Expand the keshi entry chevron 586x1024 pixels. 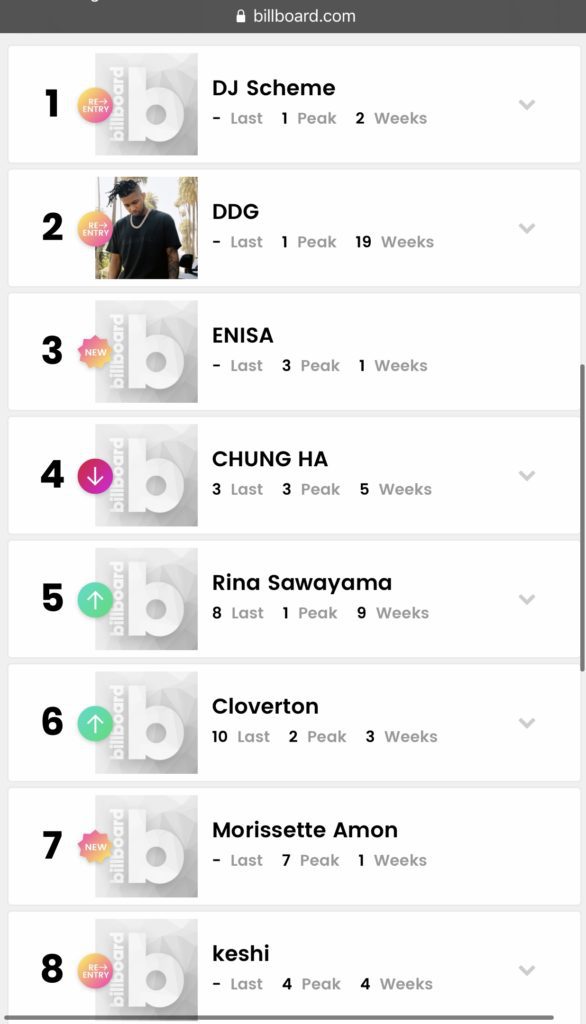tap(527, 970)
